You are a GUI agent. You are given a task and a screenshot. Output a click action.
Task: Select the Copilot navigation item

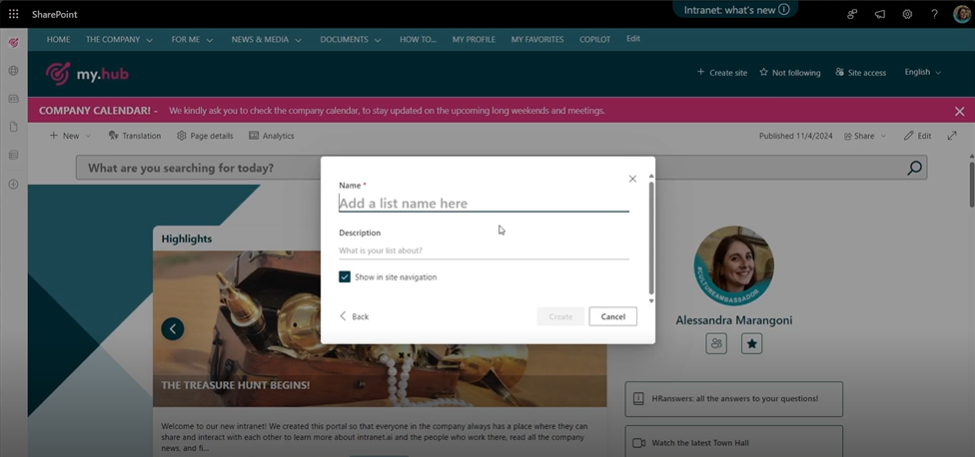(595, 40)
